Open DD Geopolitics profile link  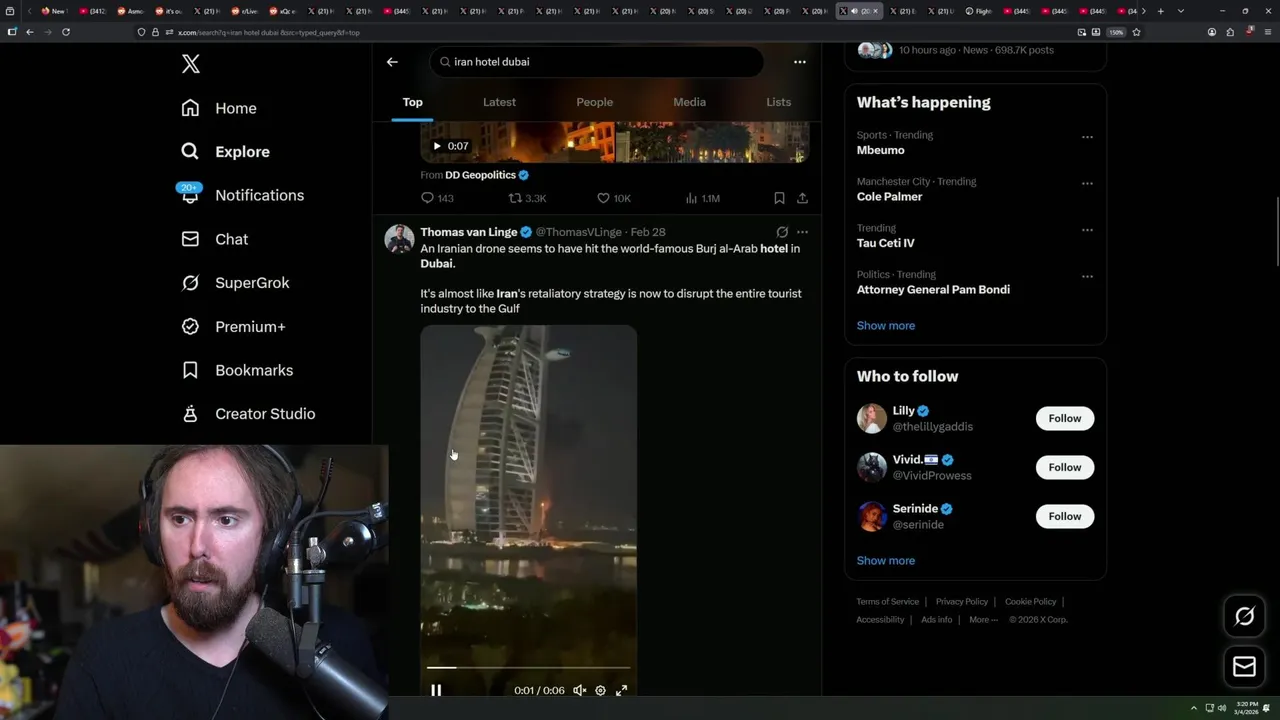coord(480,175)
